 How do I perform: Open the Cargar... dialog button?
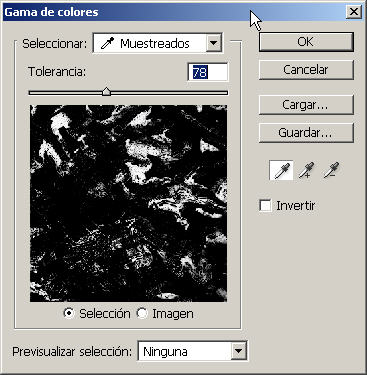pyautogui.click(x=306, y=105)
